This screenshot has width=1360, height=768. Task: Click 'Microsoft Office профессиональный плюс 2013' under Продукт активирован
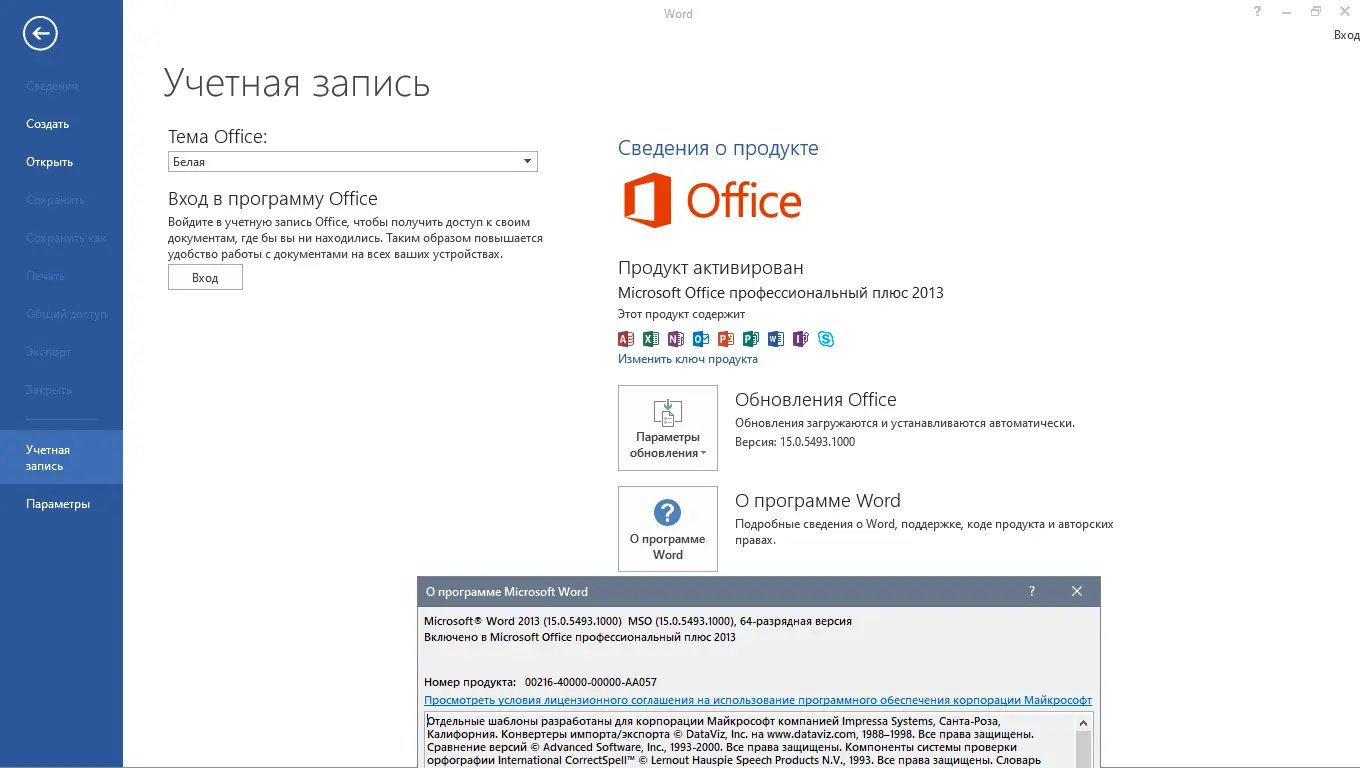coord(781,293)
